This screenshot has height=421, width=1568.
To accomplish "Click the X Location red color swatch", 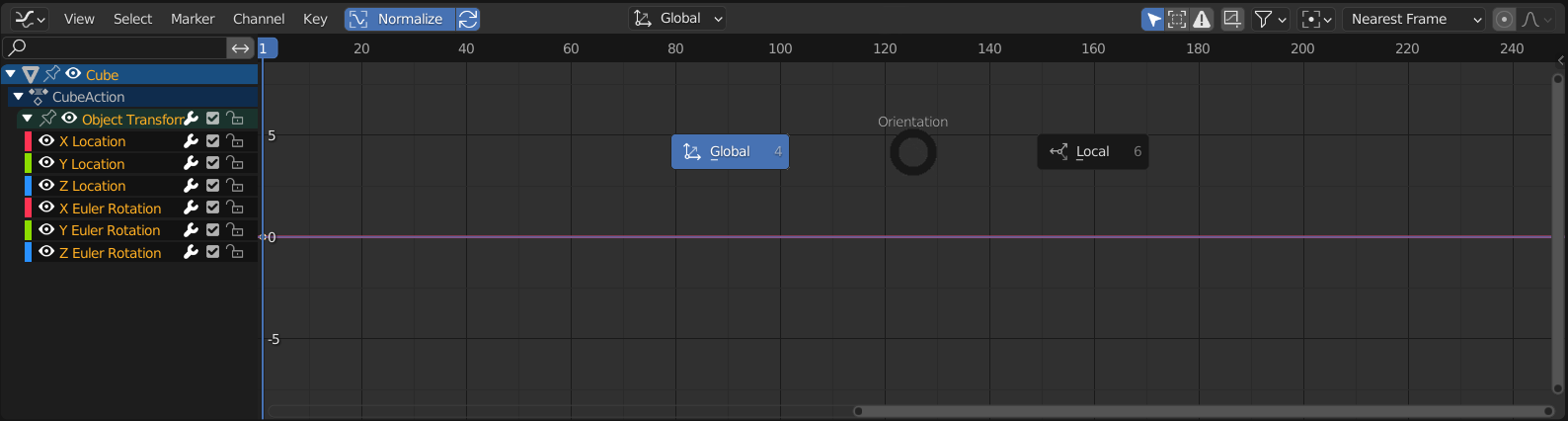I will 28,141.
